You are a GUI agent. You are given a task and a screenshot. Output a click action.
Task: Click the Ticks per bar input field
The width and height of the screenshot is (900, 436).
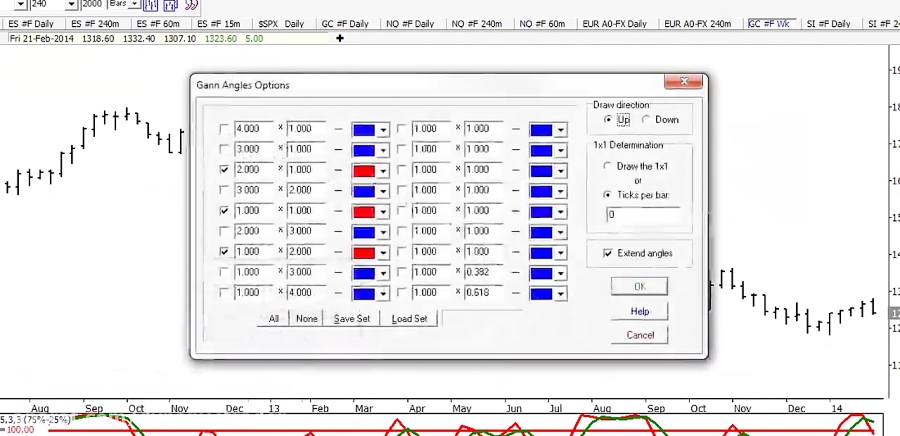(642, 215)
